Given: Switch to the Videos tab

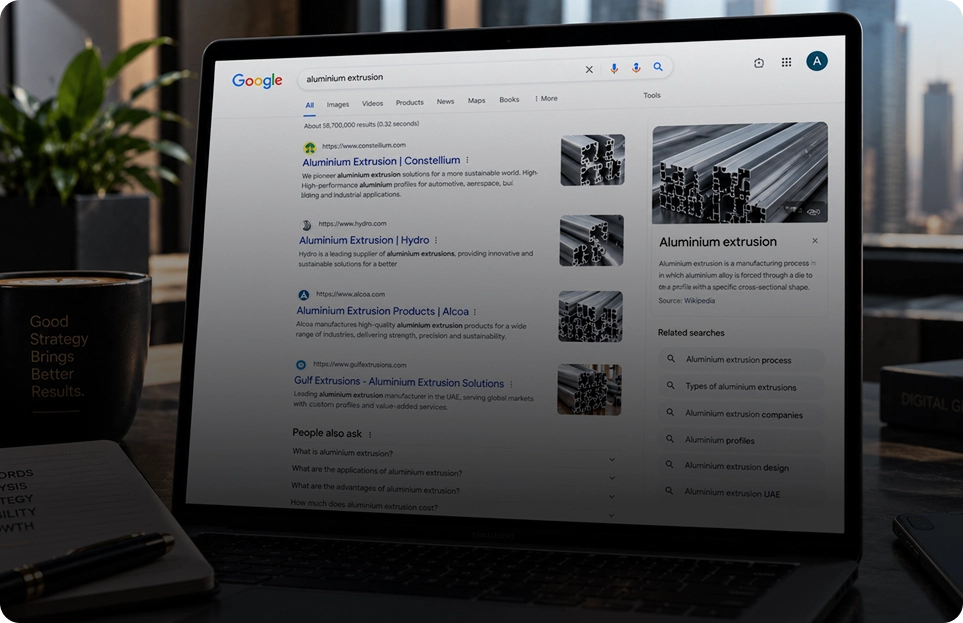Looking at the screenshot, I should (x=372, y=103).
